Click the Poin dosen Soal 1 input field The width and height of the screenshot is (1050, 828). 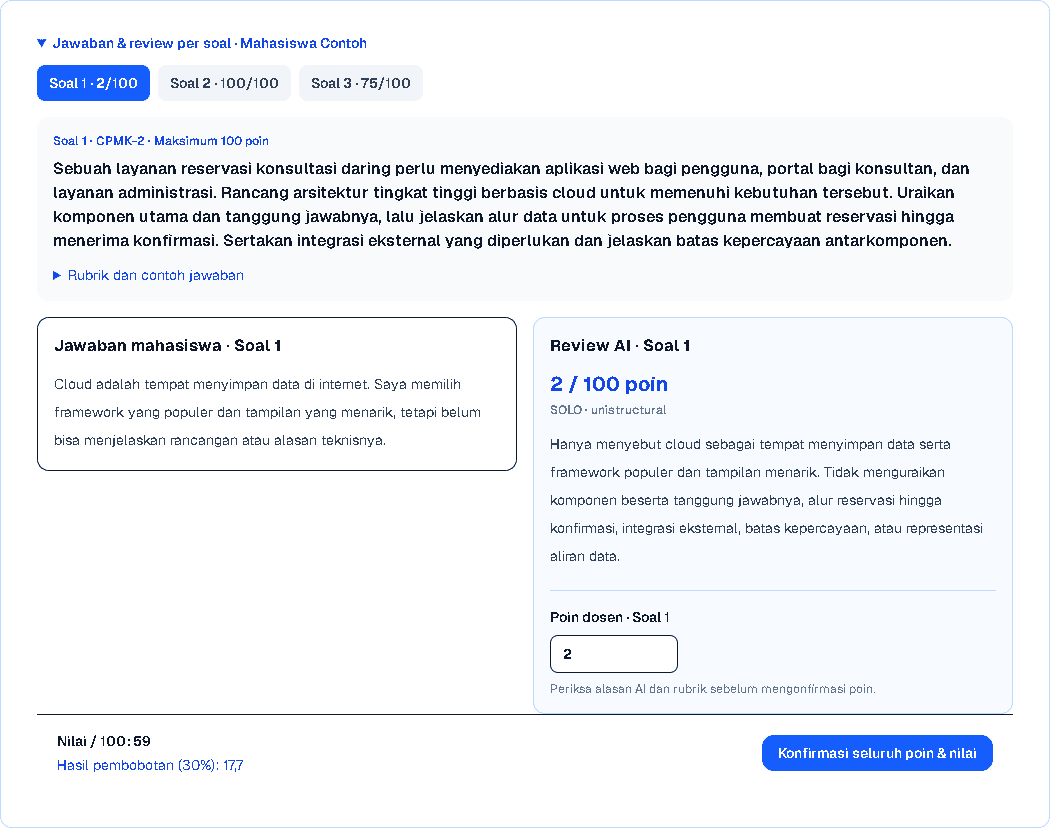coord(613,654)
